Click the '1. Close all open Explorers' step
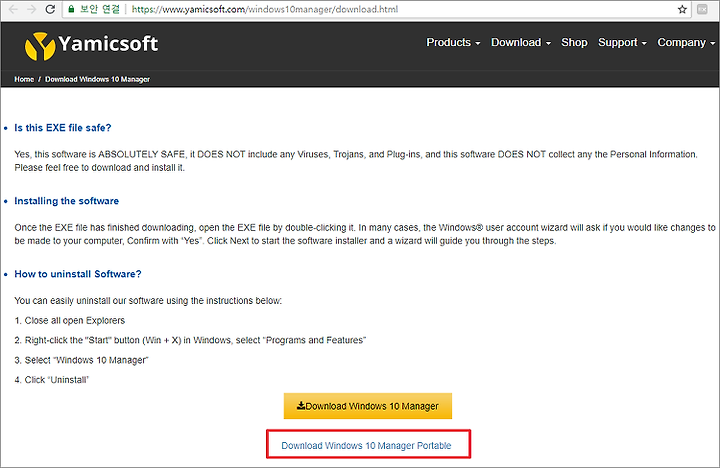This screenshot has height=468, width=720. point(70,320)
